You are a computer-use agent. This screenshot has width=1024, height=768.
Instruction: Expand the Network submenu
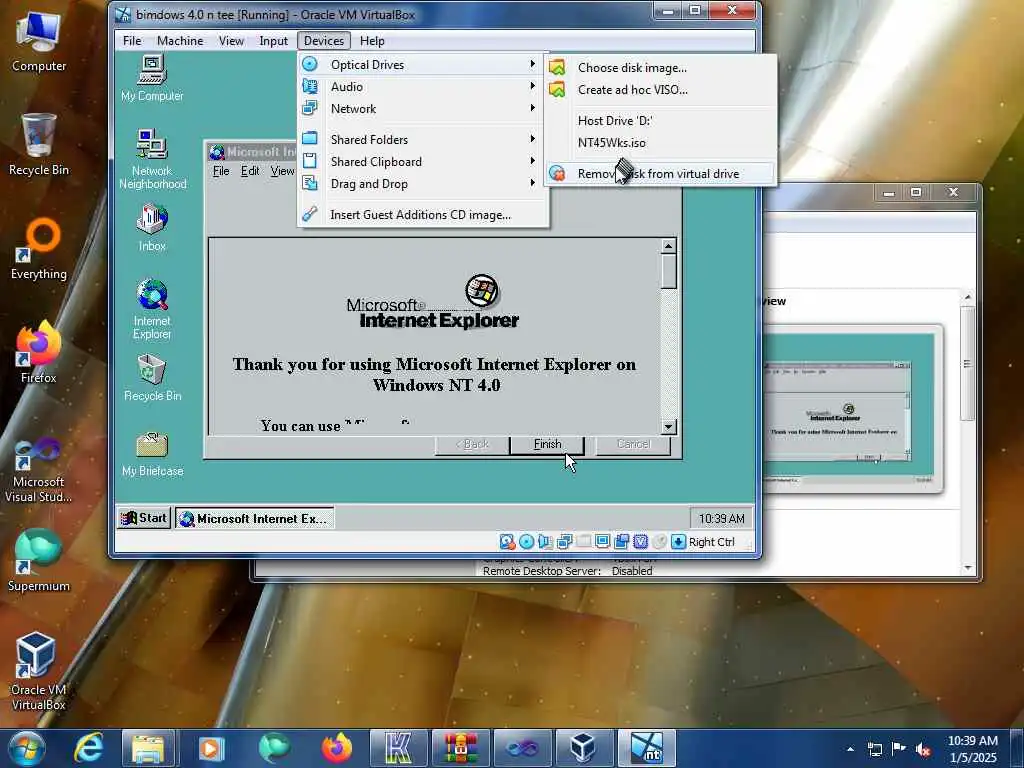point(423,108)
